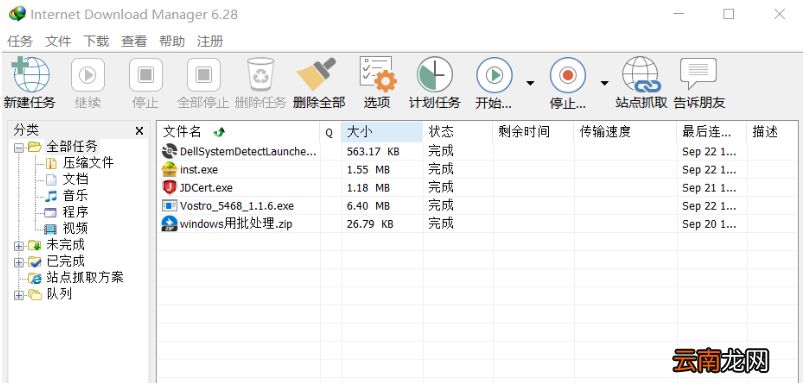Image resolution: width=806 pixels, height=389 pixels.
Task: Sort by 状态 column header
Action: (457, 132)
